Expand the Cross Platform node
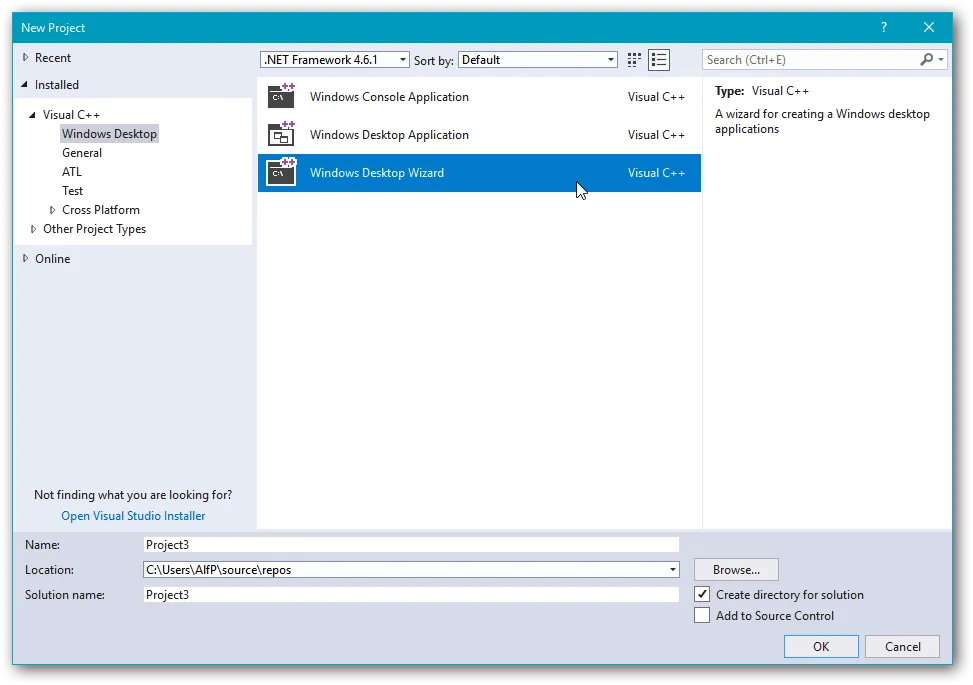This screenshot has height=685, width=973. click(x=53, y=210)
